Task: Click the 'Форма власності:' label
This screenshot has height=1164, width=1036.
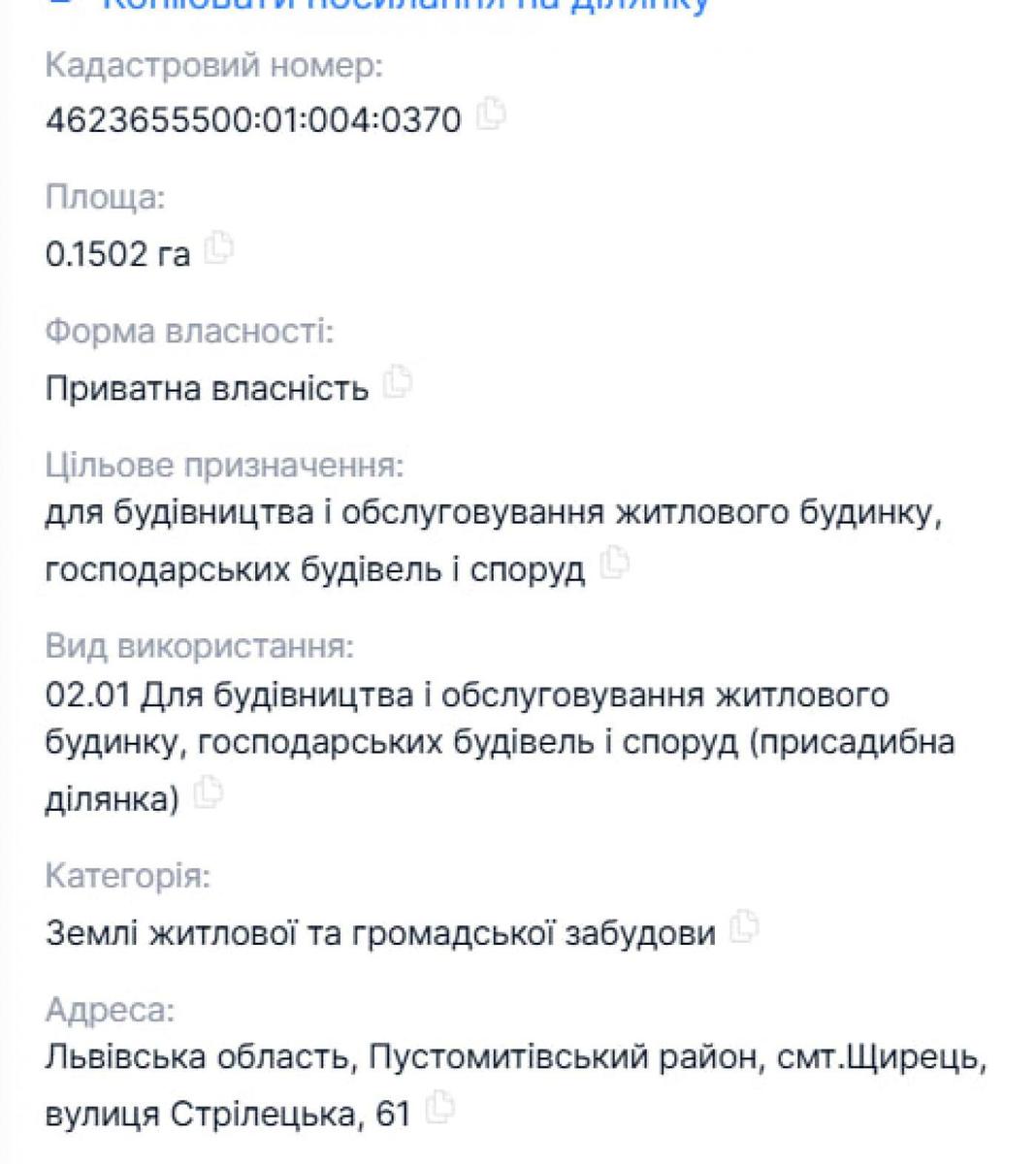Action: (189, 332)
